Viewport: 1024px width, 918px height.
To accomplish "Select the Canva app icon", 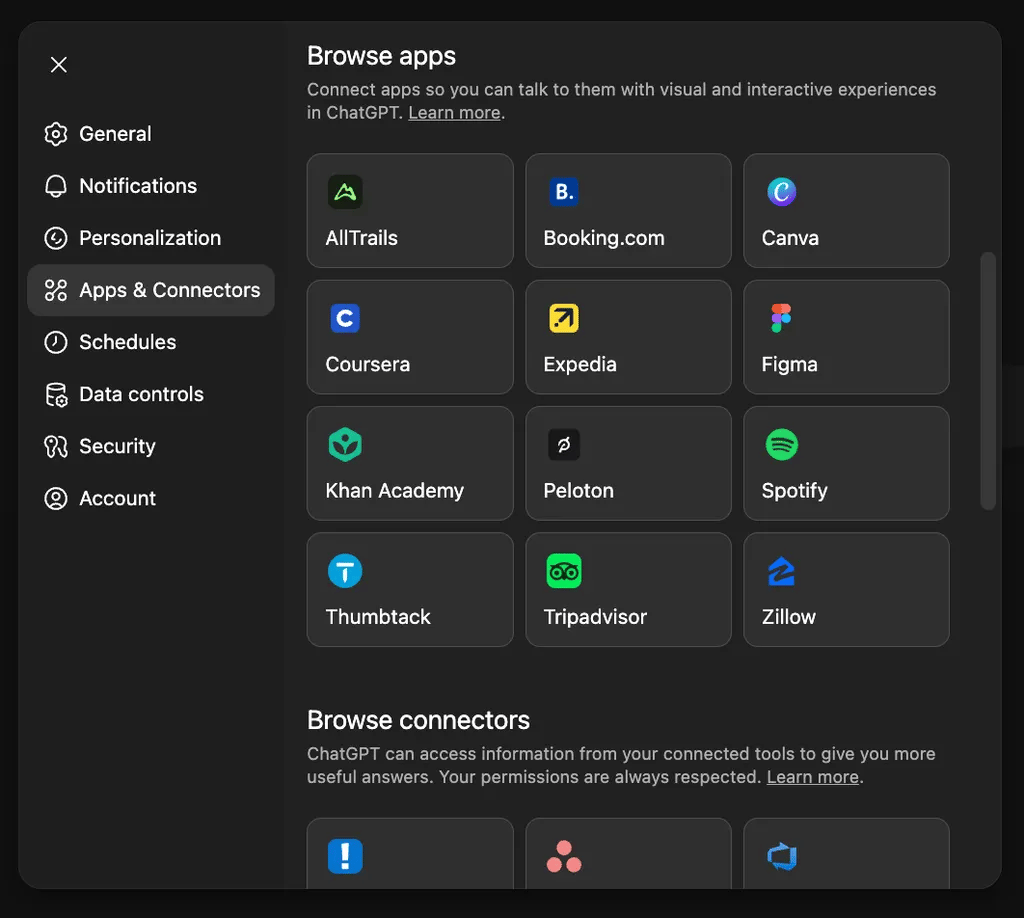I will [781, 192].
